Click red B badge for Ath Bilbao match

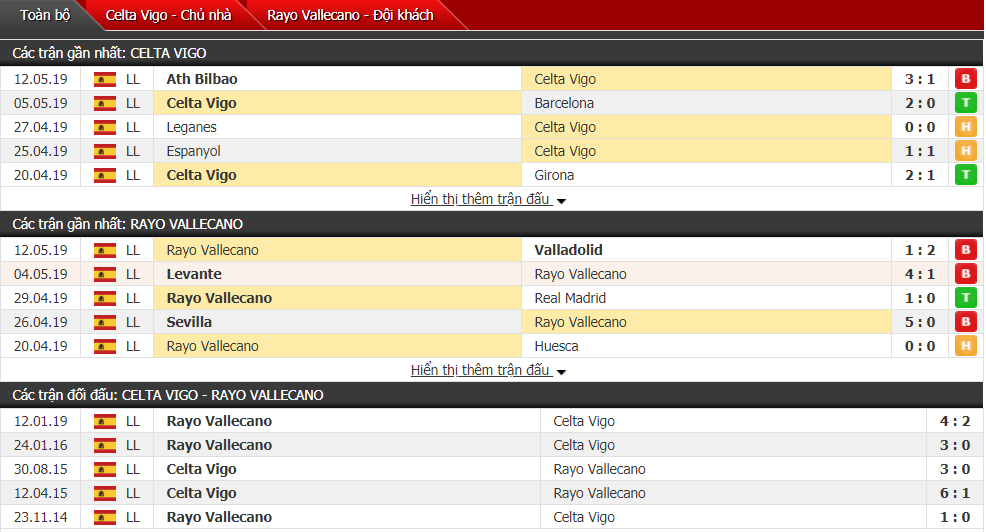pyautogui.click(x=966, y=79)
